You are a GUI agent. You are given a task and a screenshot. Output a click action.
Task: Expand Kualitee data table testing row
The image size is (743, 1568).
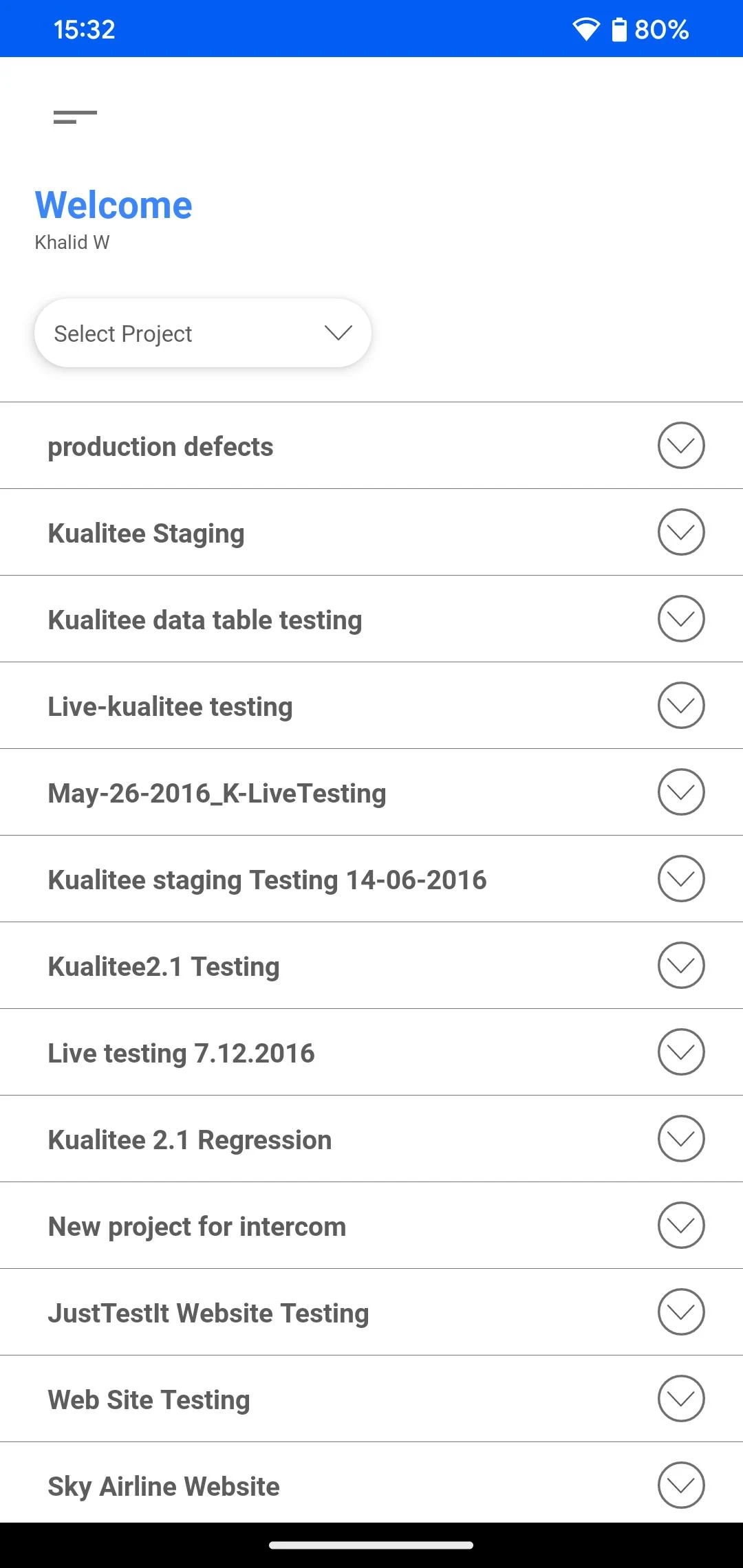(681, 619)
